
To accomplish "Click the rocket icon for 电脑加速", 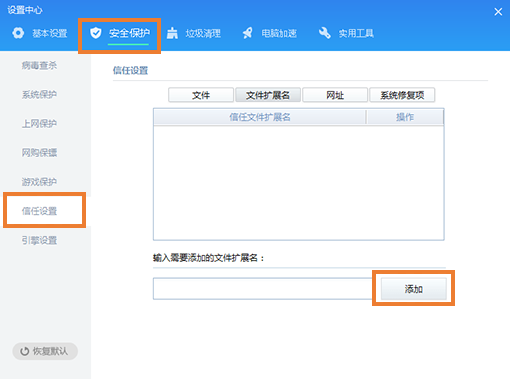I will point(247,33).
